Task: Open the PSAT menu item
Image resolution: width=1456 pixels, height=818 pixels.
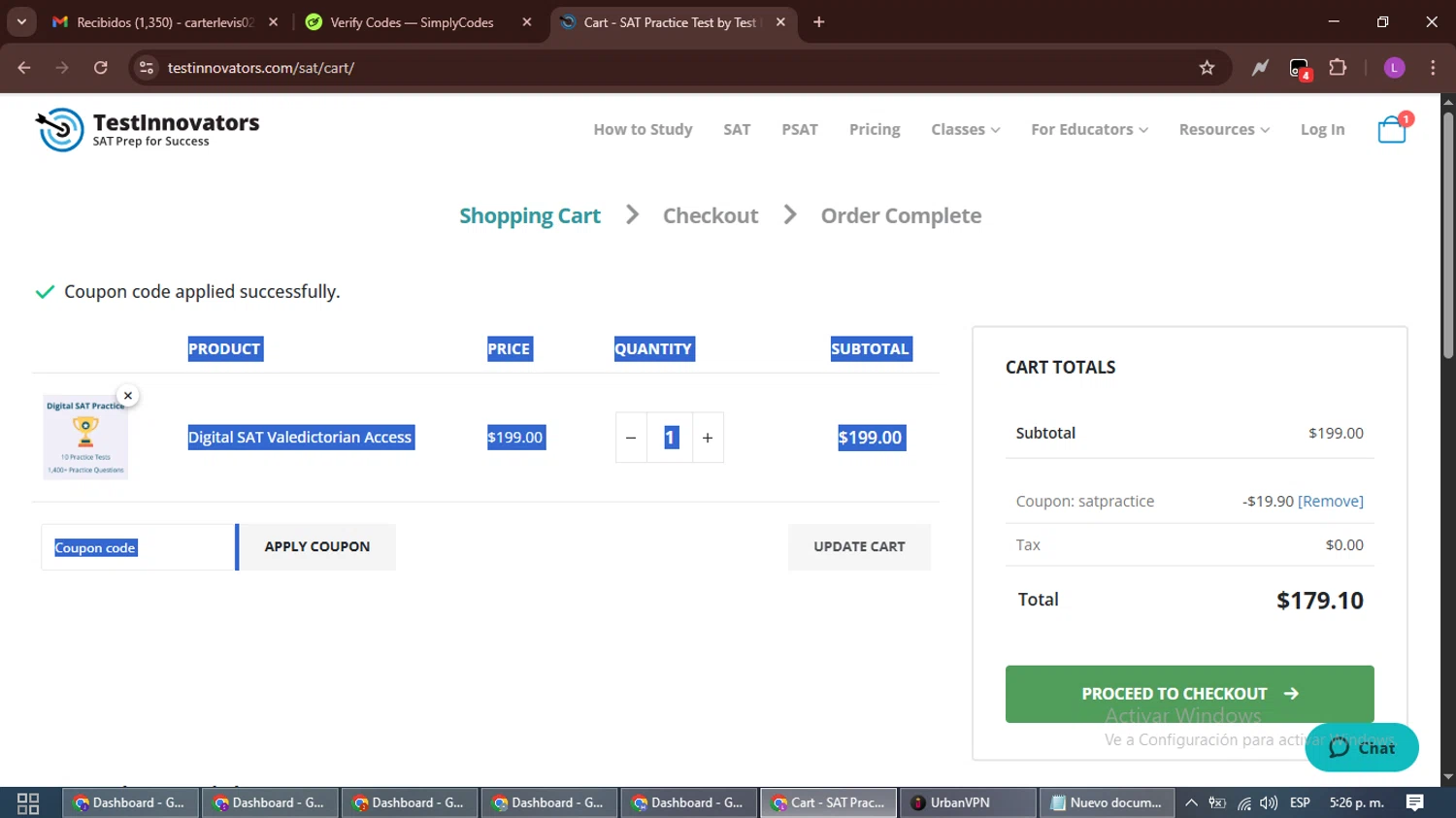Action: (800, 130)
